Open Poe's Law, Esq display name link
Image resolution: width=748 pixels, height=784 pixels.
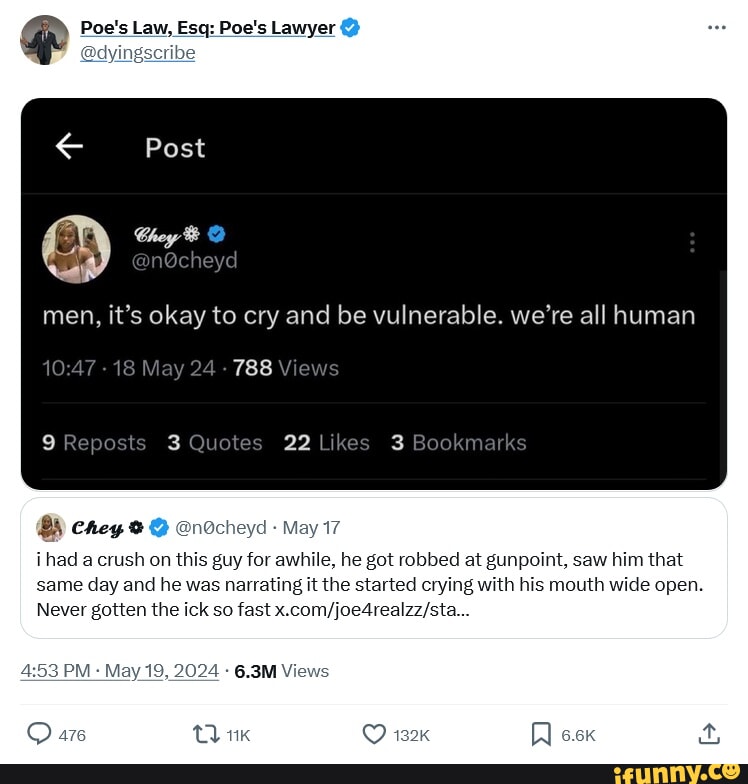click(x=208, y=28)
